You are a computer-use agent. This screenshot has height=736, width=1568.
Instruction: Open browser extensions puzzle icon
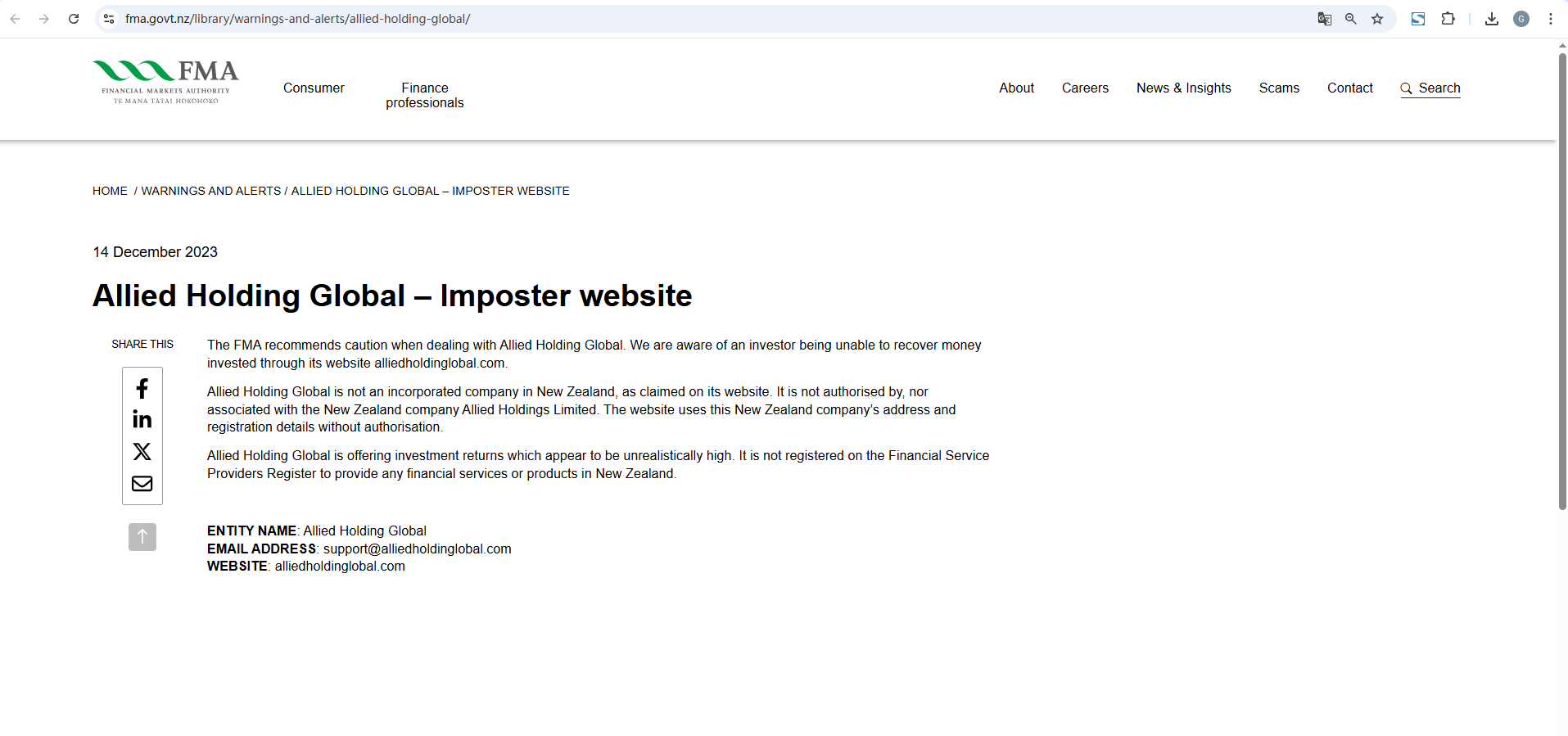click(x=1448, y=19)
